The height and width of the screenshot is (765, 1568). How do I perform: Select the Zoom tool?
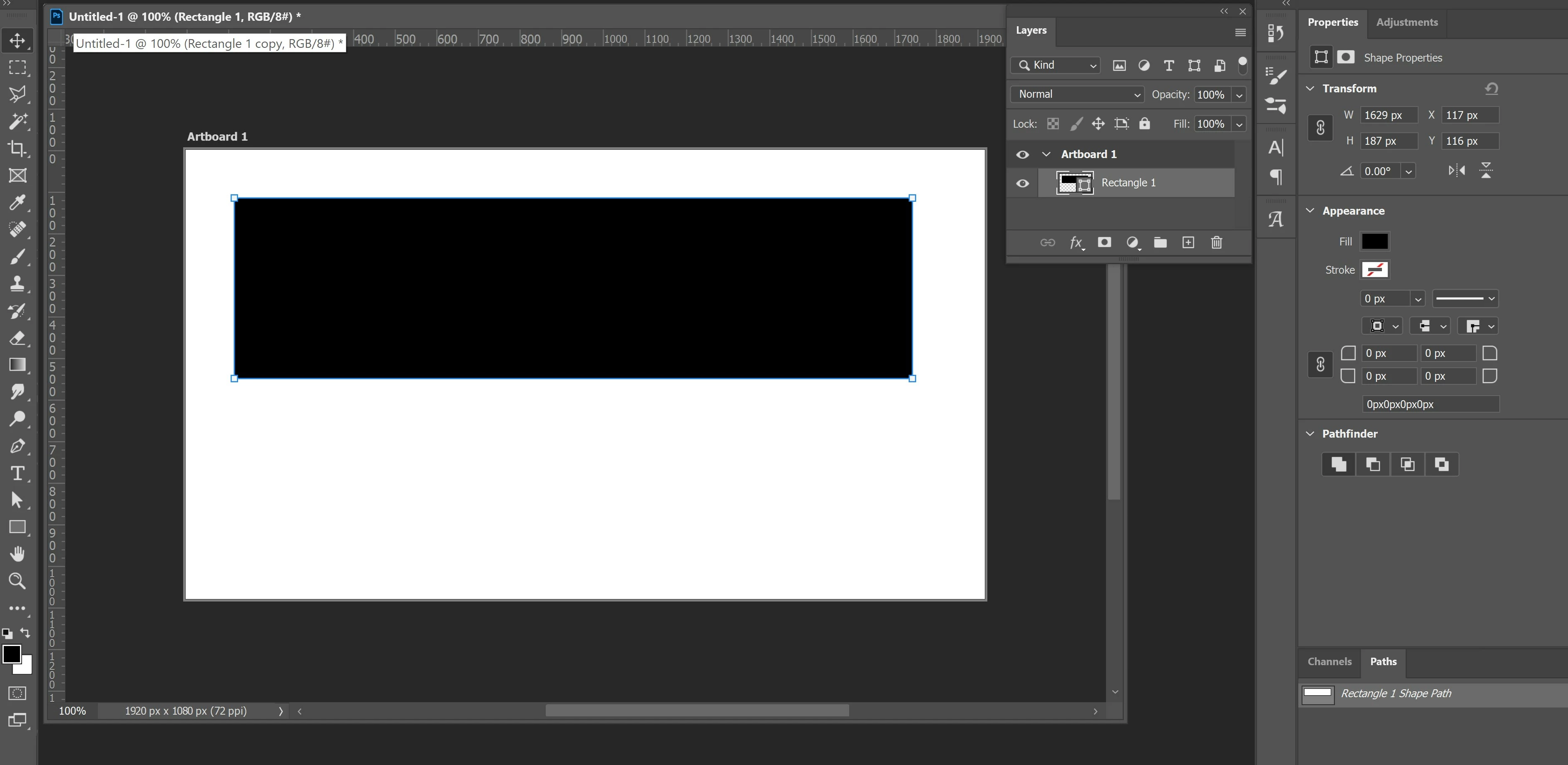click(x=17, y=581)
